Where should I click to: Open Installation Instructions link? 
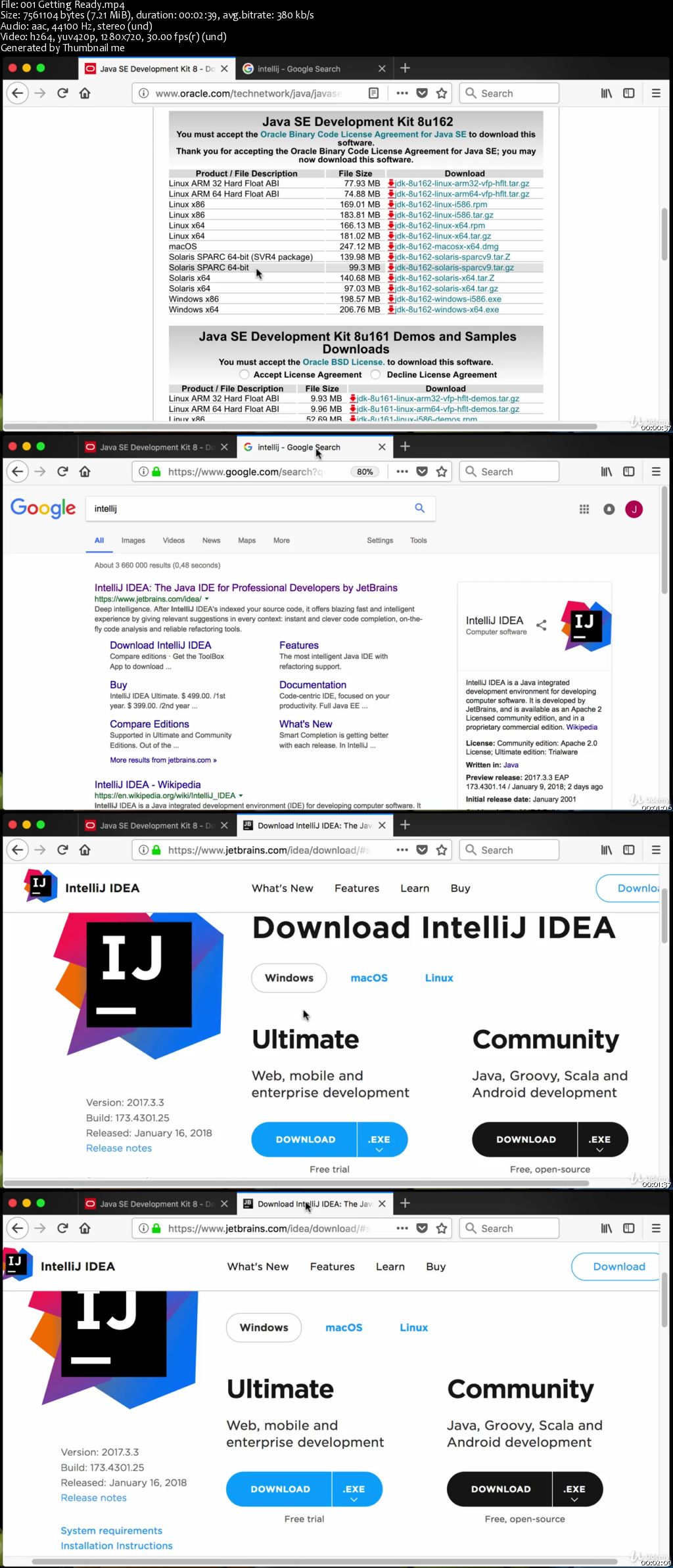[117, 1545]
